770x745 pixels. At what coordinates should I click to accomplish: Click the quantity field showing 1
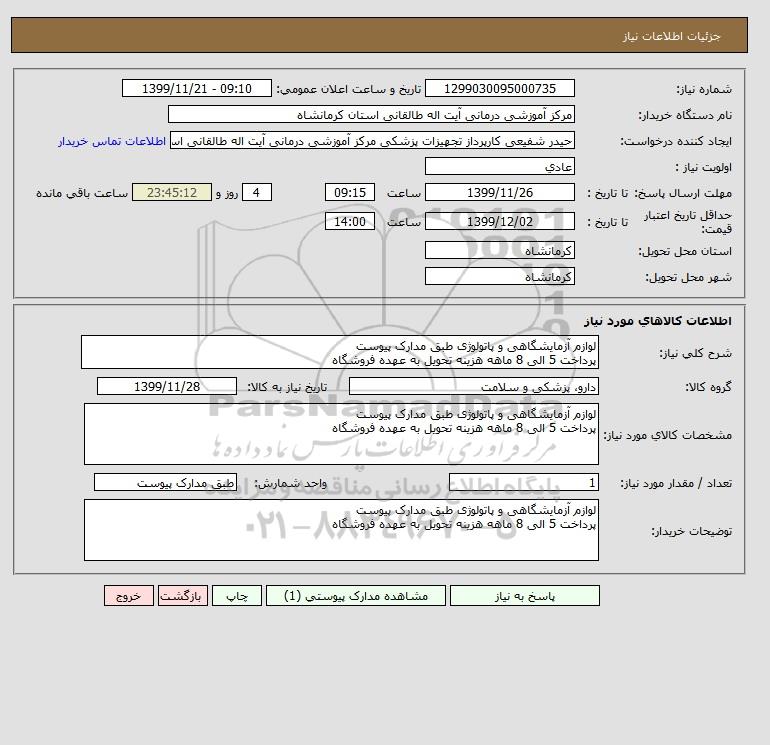pyautogui.click(x=523, y=483)
